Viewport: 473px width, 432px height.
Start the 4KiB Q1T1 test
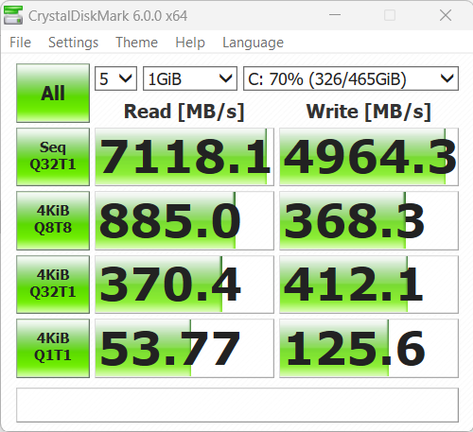[x=53, y=348]
